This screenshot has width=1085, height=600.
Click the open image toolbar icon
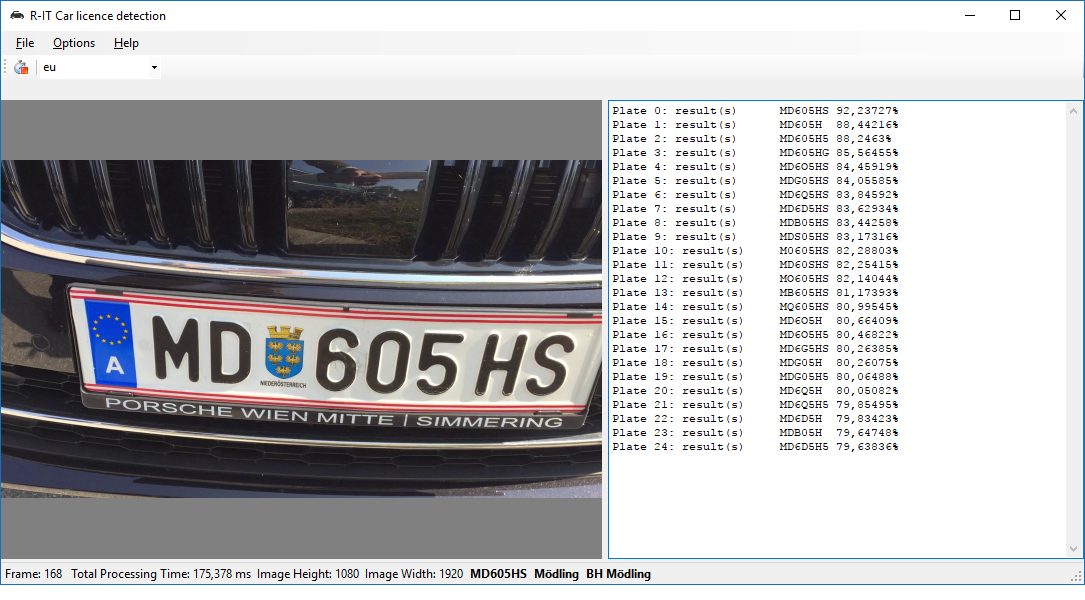(21, 67)
